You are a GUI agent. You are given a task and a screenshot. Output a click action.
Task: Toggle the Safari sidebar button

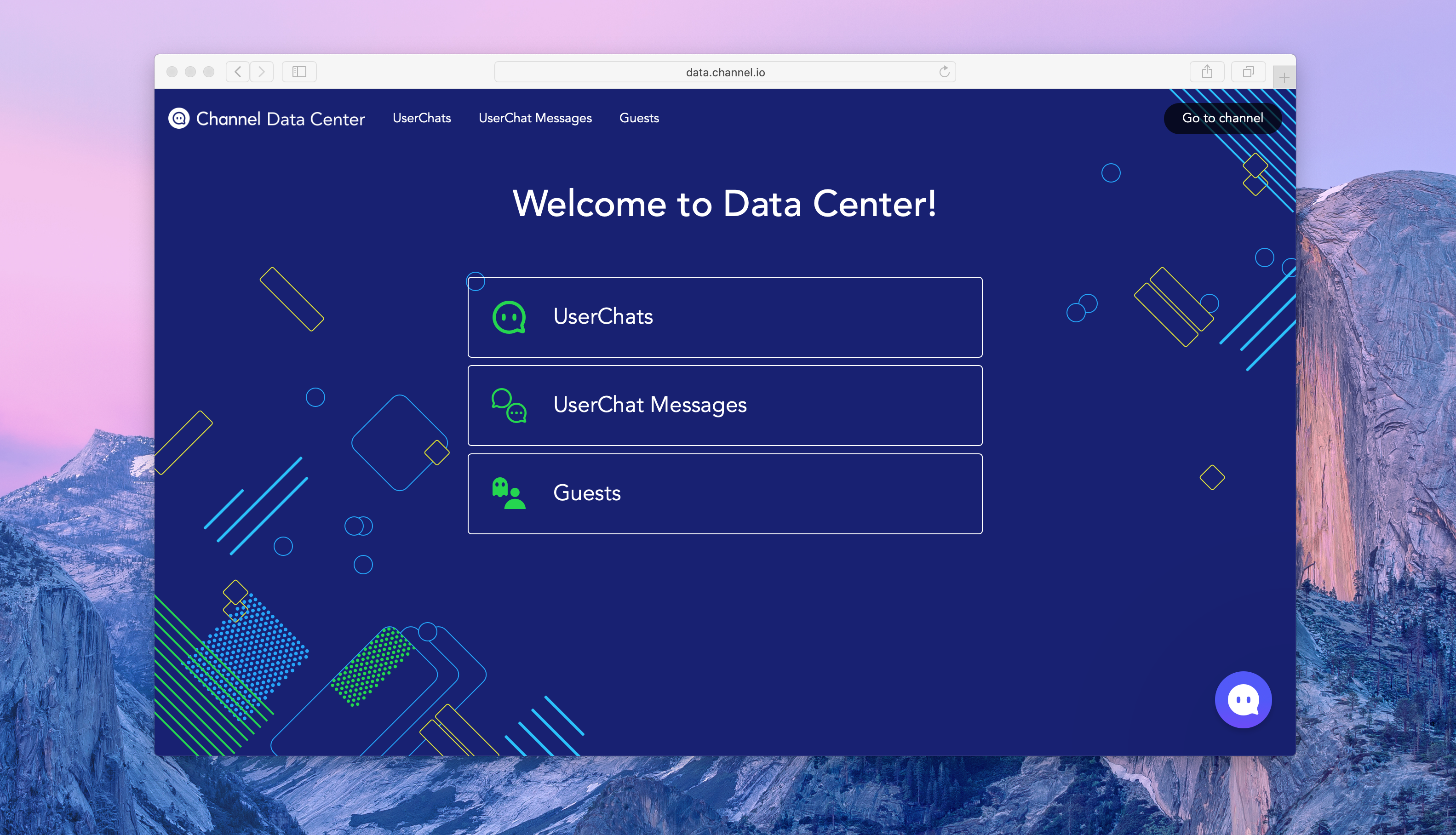[x=299, y=72]
